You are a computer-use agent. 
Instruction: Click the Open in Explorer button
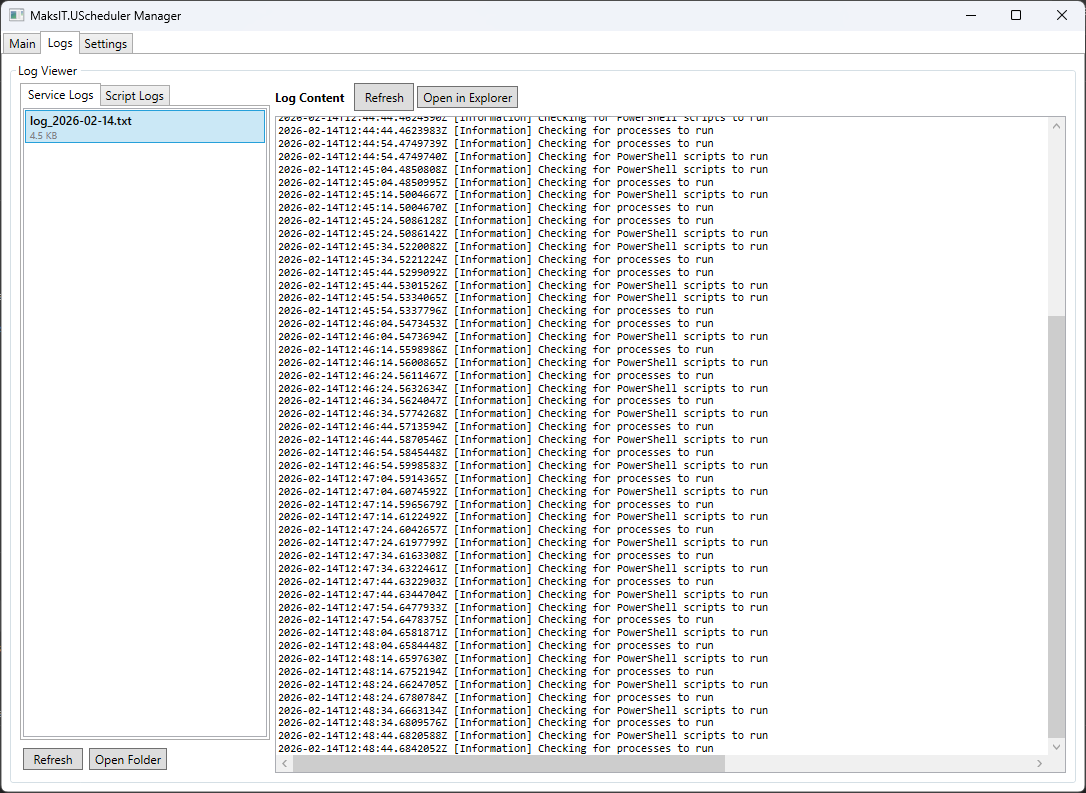click(467, 98)
